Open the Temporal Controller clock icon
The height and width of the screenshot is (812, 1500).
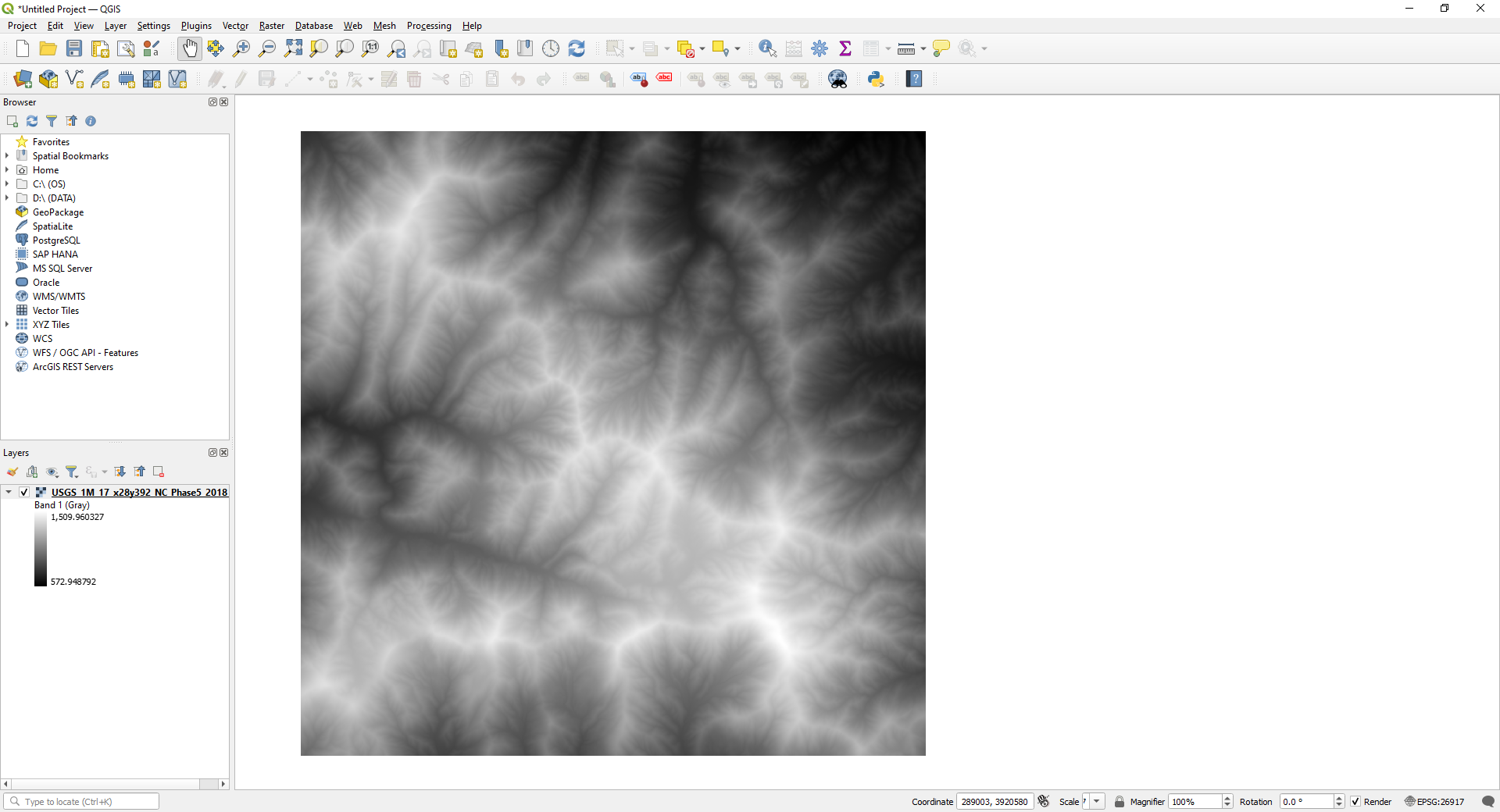tap(551, 48)
